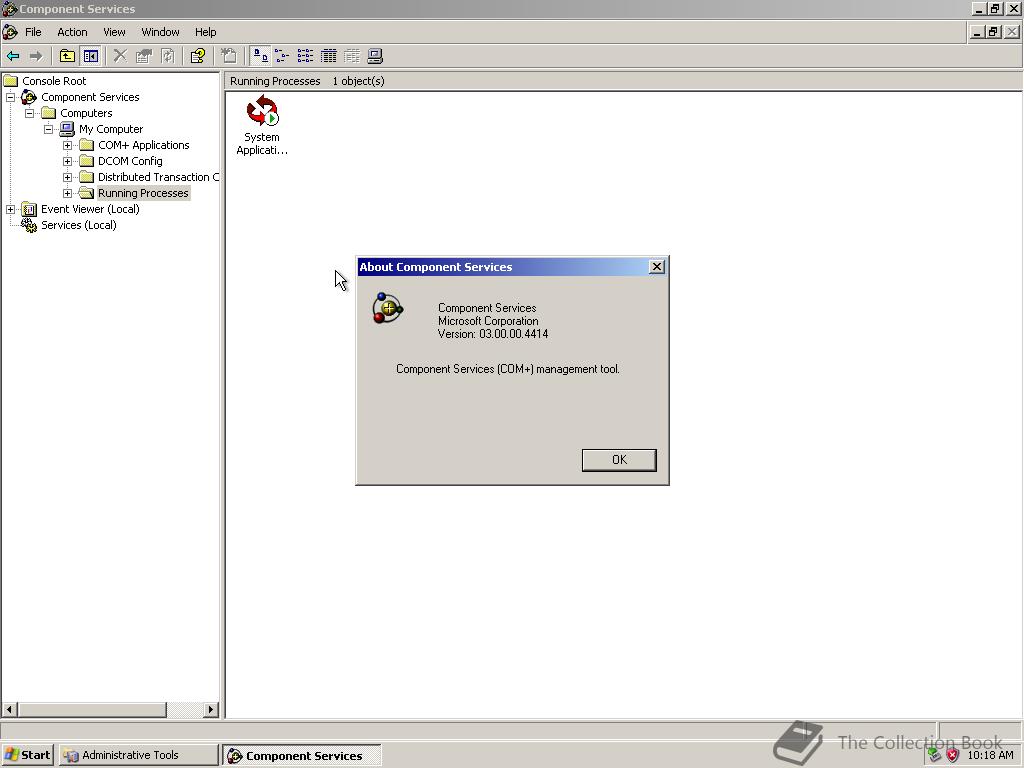The image size is (1024, 768).
Task: Open the Help menu
Action: coord(205,32)
